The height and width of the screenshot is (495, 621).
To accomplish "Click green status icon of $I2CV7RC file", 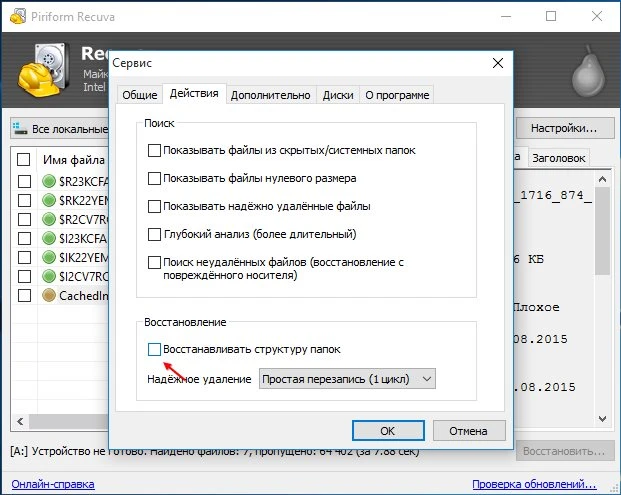I will click(x=49, y=276).
